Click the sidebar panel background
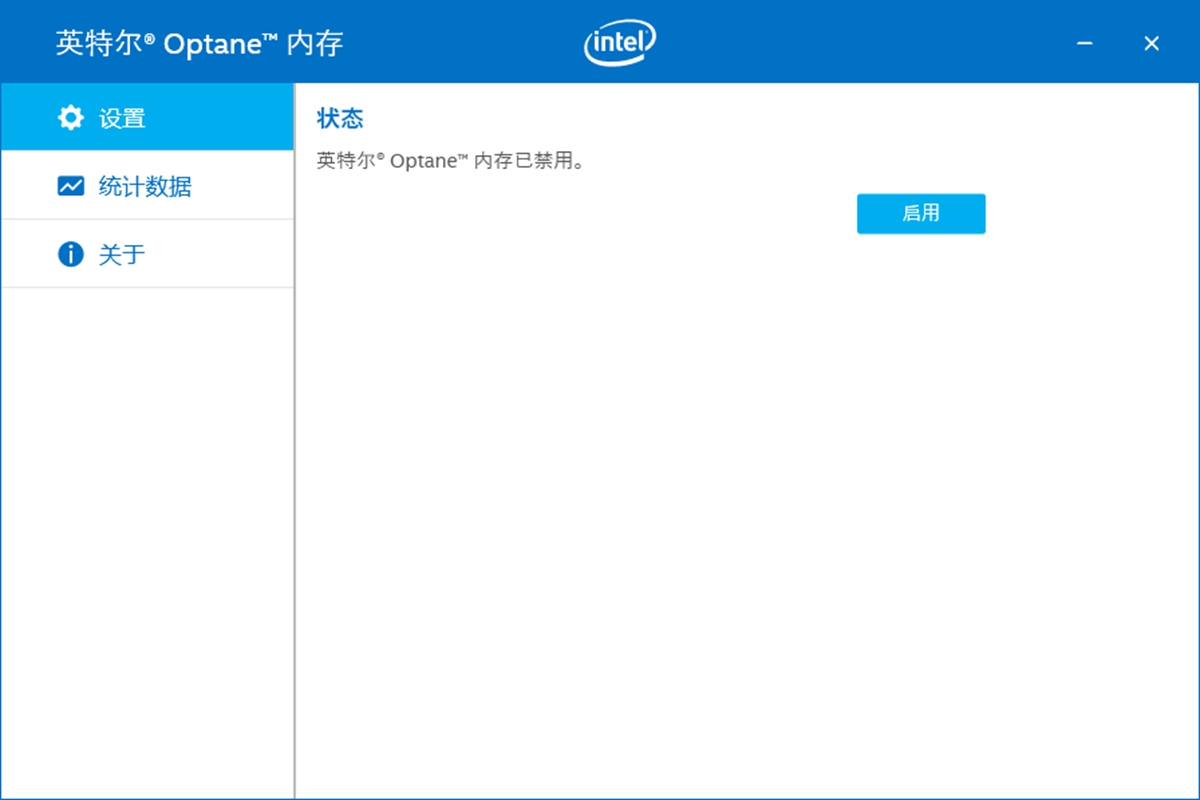 click(147, 500)
